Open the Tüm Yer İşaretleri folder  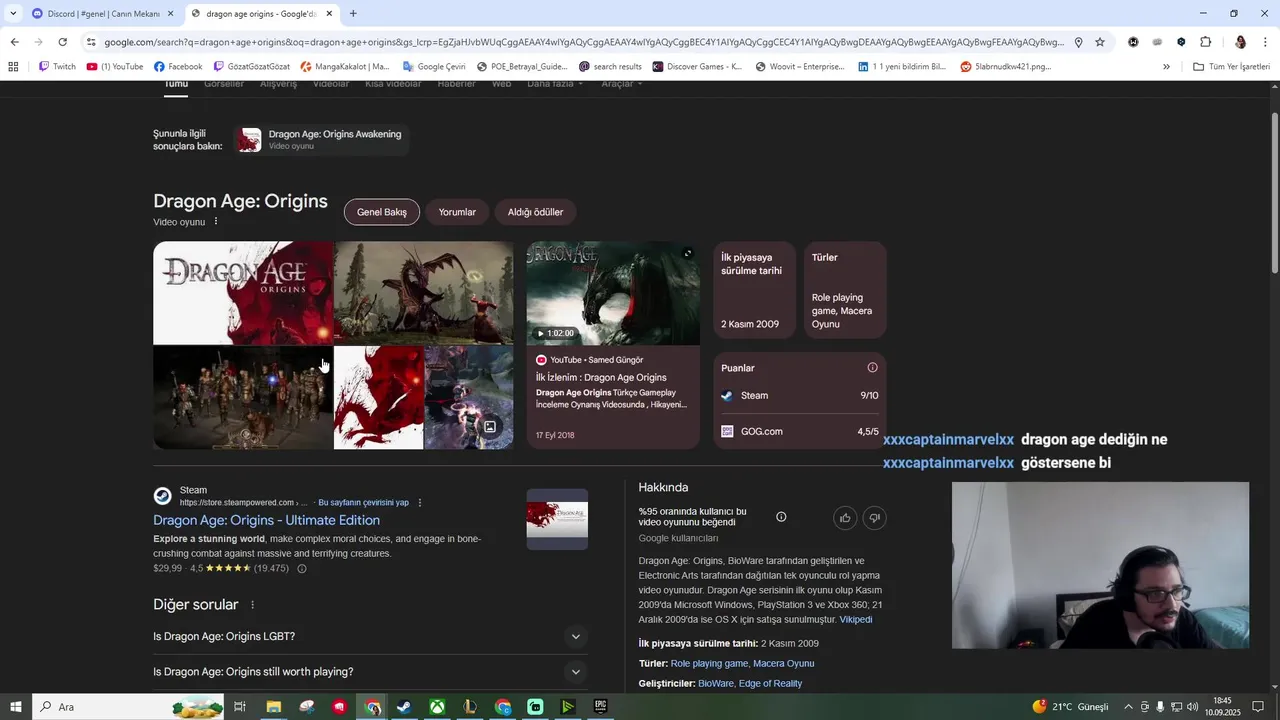click(x=1231, y=67)
